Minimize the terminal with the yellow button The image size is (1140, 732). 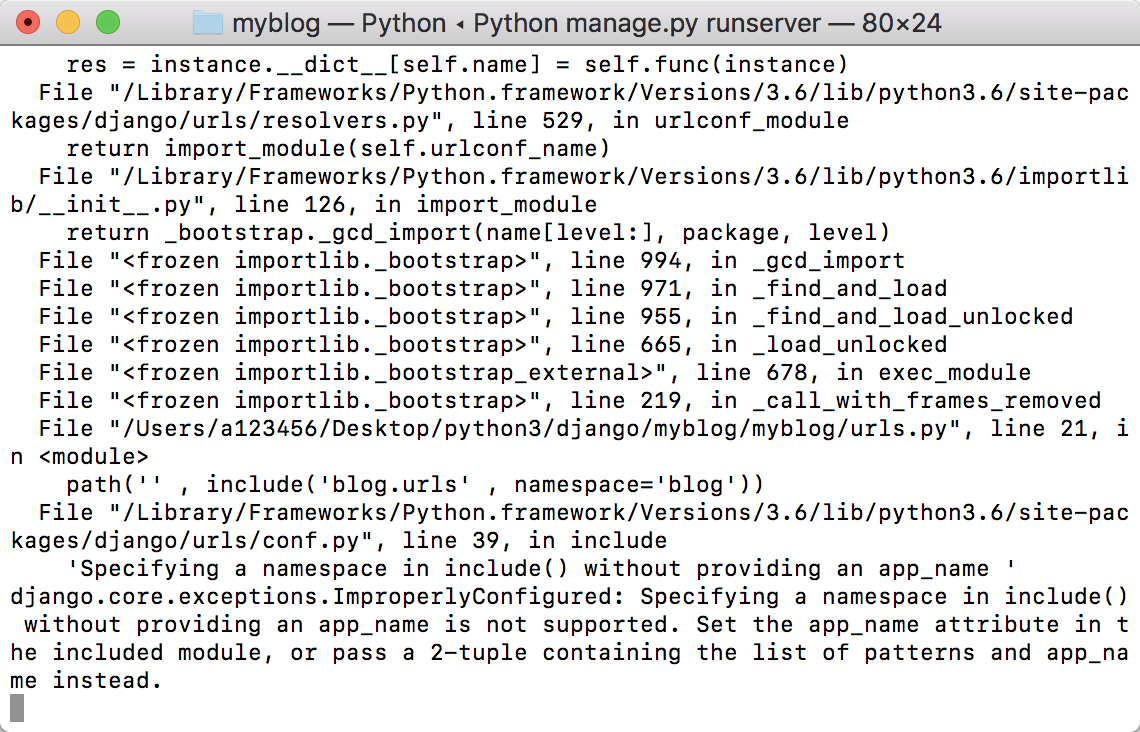[68, 21]
